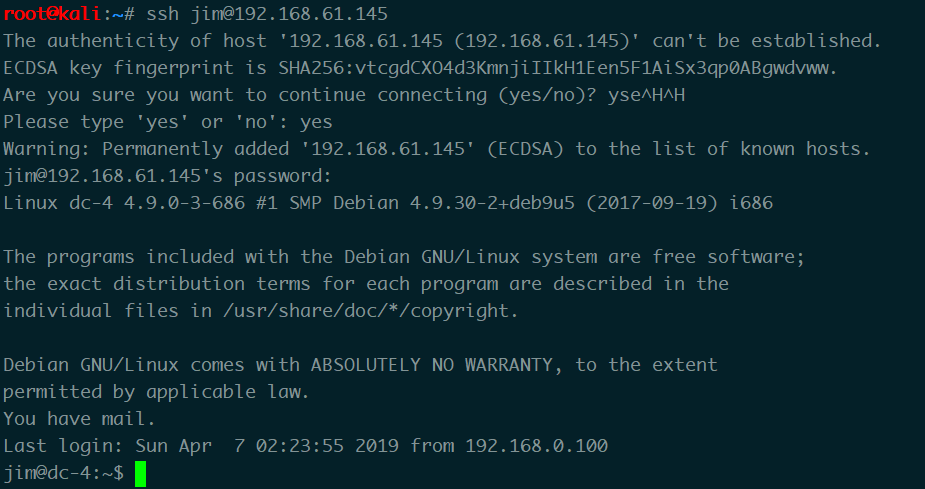Screen dimensions: 925x489
Task: Click the red root@kali prompt text
Action: 53,14
